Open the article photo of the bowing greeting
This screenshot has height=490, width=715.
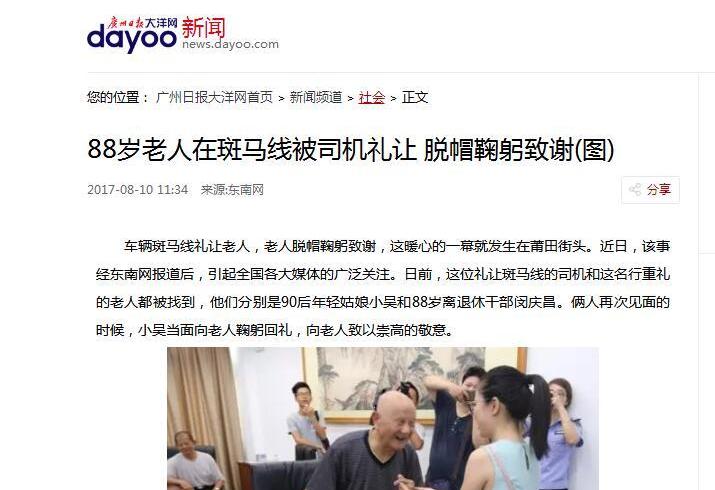[383, 418]
